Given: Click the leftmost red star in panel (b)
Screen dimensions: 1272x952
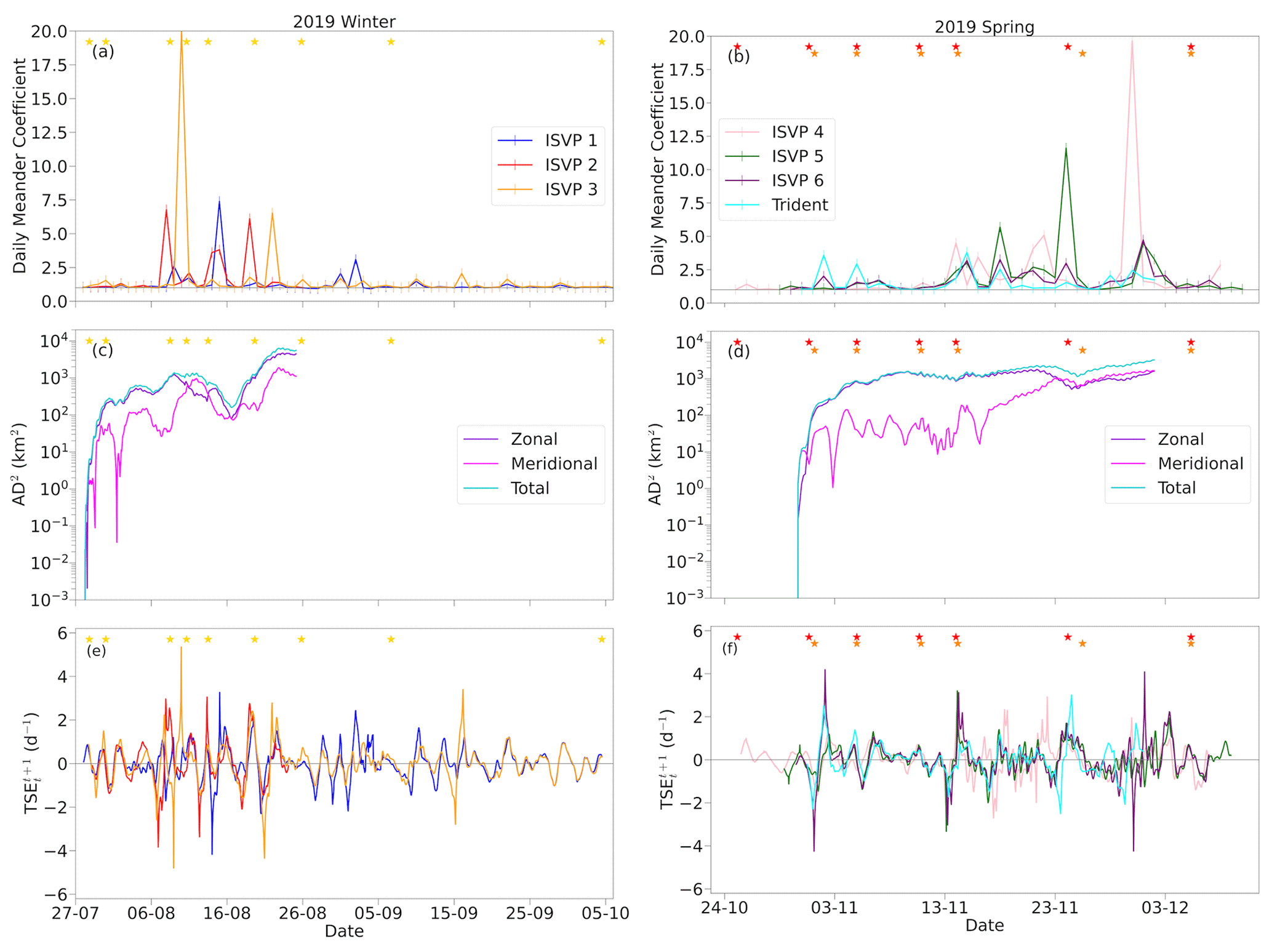Looking at the screenshot, I should [737, 47].
